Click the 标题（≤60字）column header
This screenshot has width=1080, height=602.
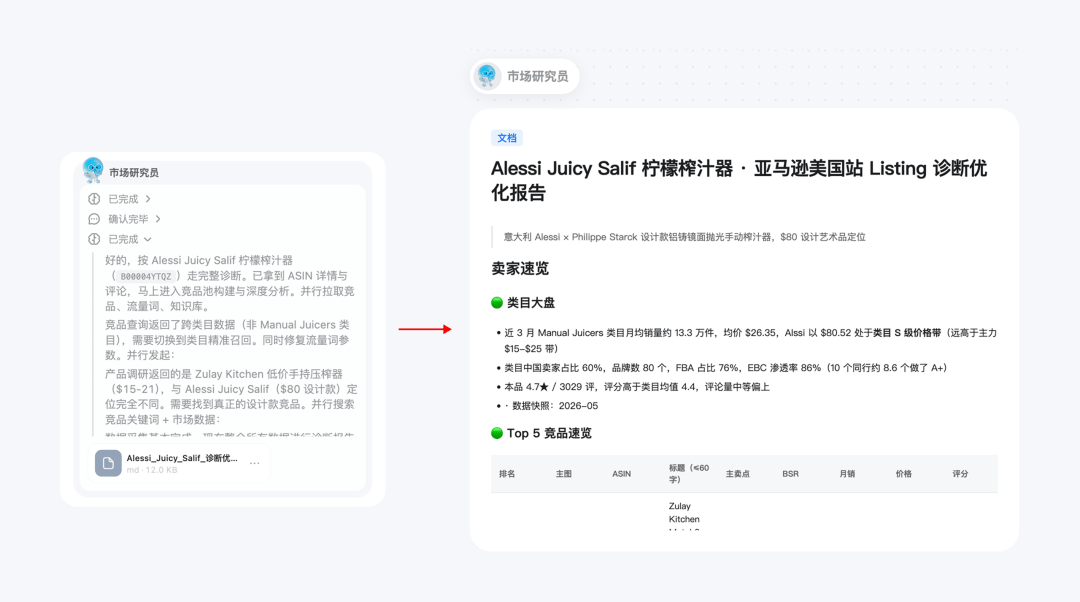(689, 473)
